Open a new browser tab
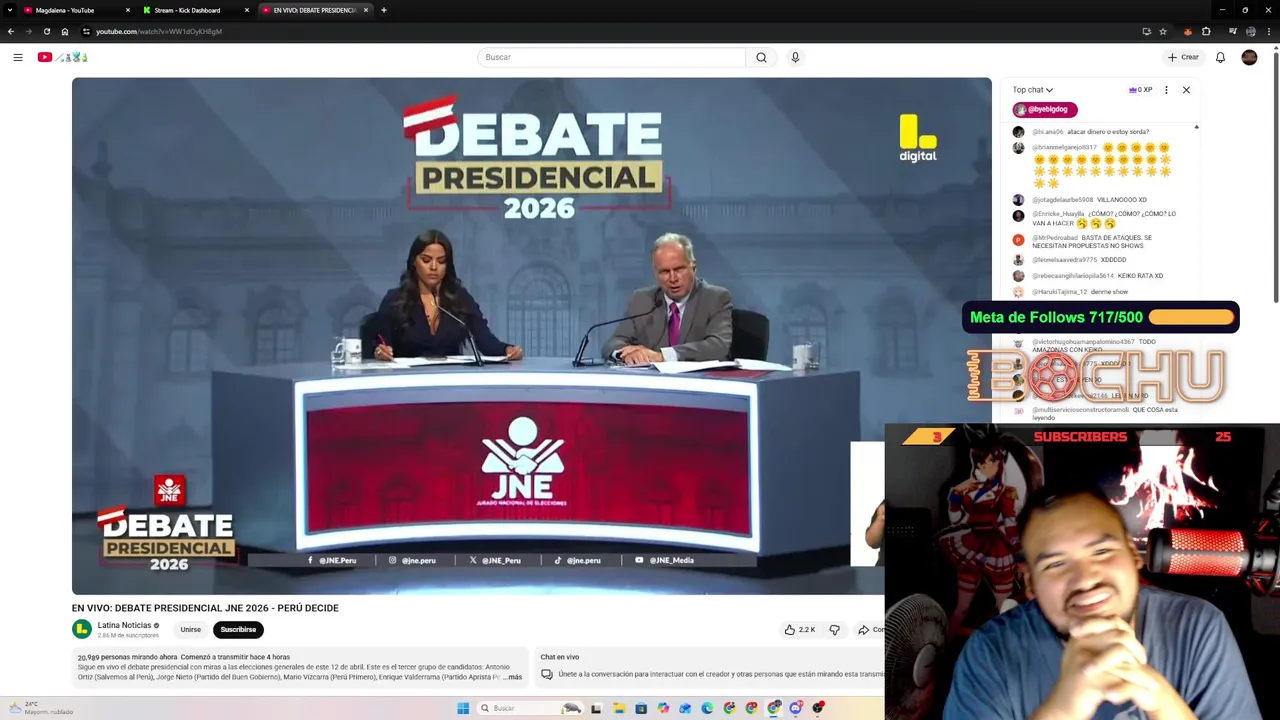 (x=384, y=10)
